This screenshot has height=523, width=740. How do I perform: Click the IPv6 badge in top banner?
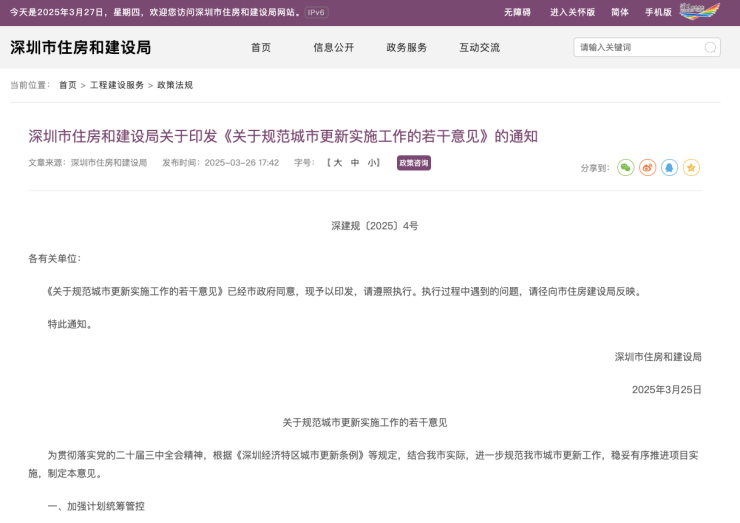tap(315, 12)
